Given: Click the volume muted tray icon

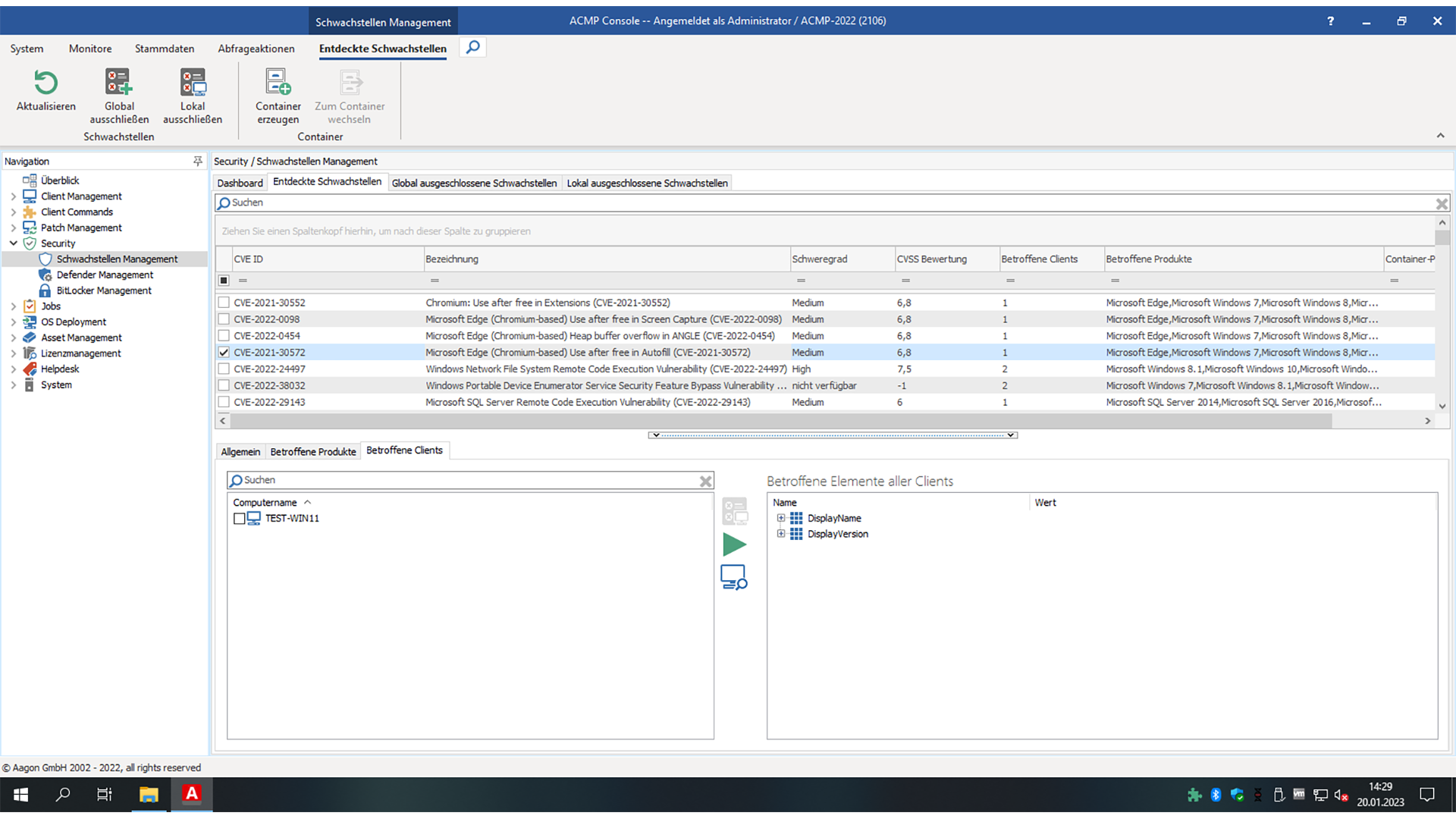Looking at the screenshot, I should pos(1341,795).
